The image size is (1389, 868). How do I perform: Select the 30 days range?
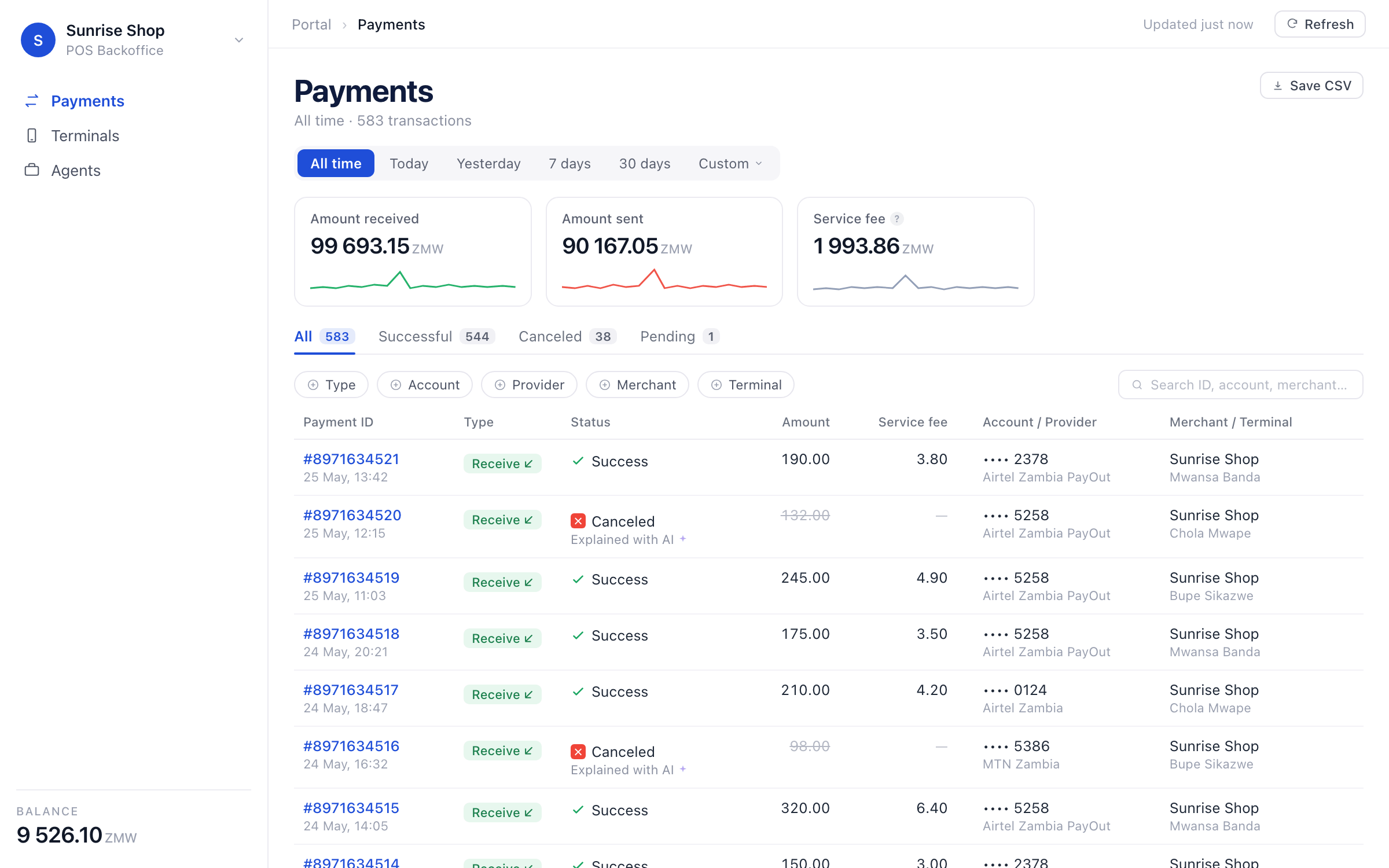click(645, 164)
